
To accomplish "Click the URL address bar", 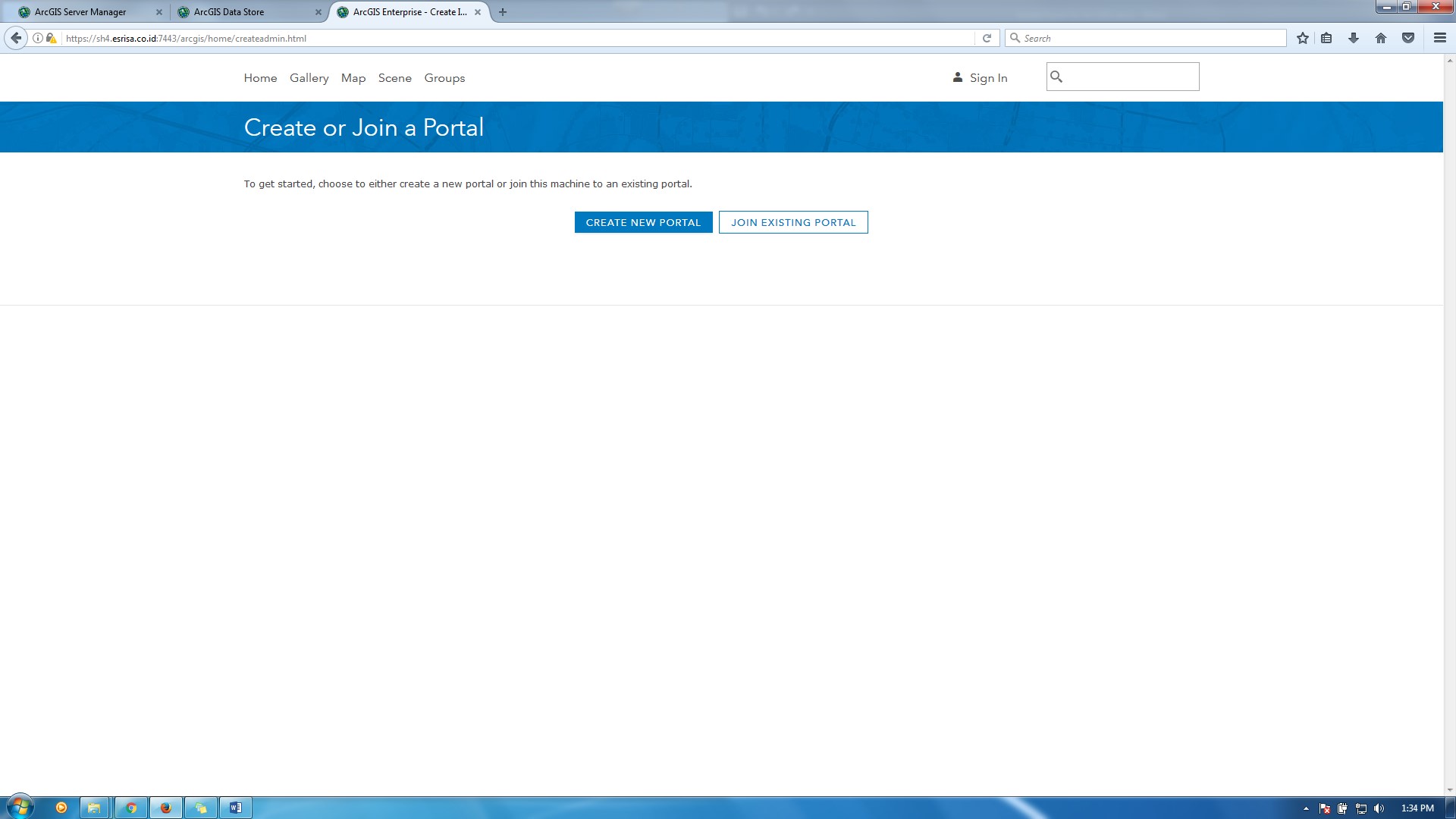I will (519, 38).
